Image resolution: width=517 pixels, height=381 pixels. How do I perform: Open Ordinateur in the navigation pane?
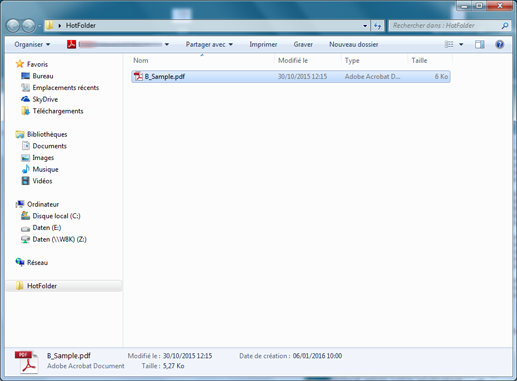point(43,204)
